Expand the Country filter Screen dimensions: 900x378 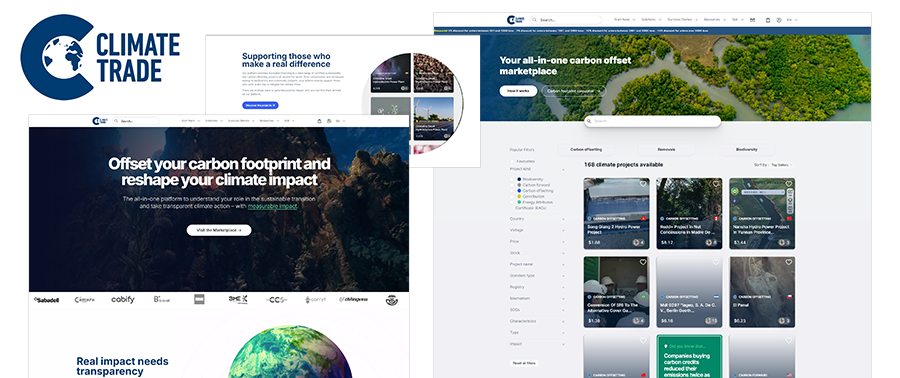(537, 219)
